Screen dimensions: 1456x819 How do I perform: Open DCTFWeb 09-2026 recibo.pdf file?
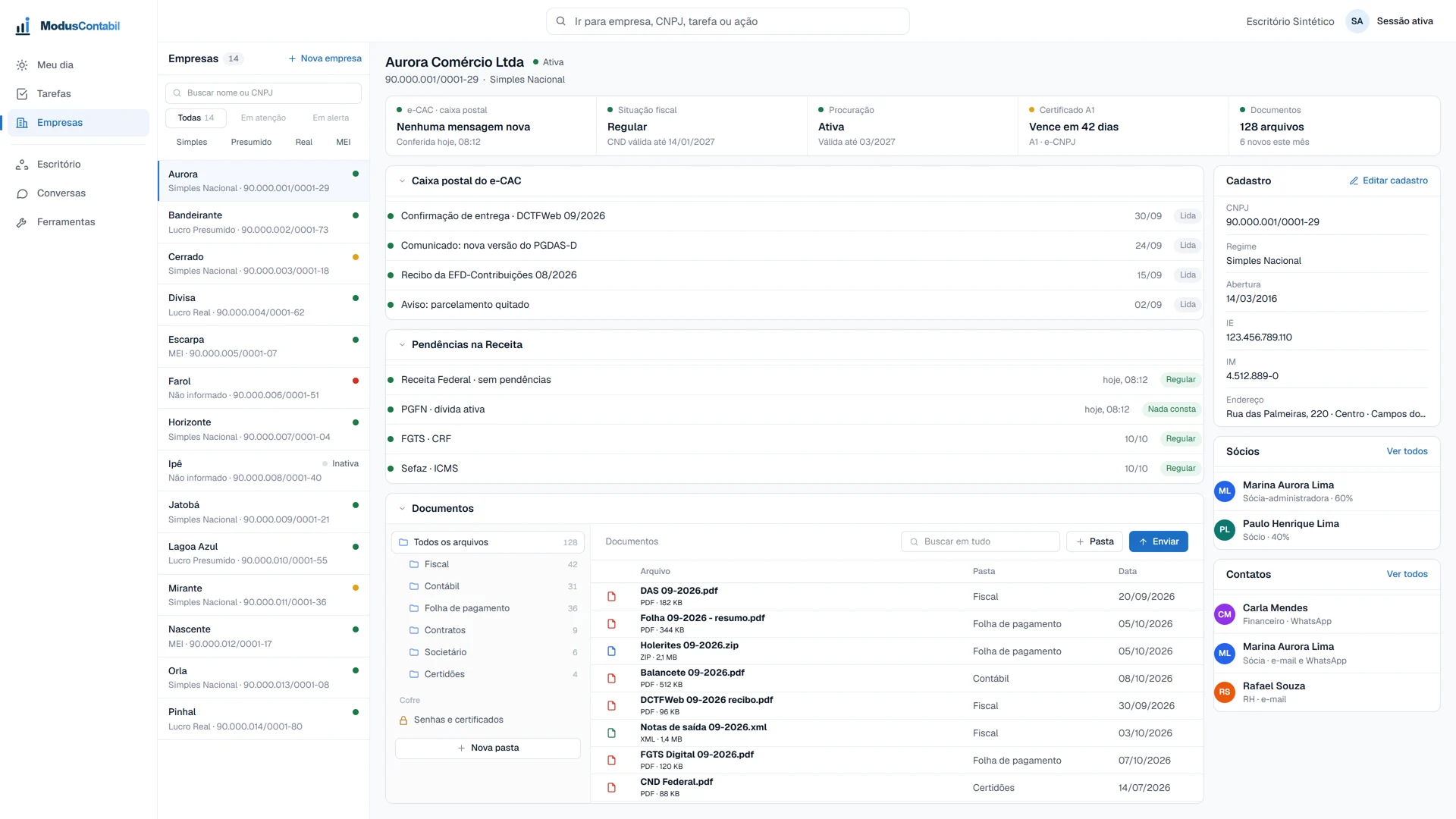click(896, 706)
